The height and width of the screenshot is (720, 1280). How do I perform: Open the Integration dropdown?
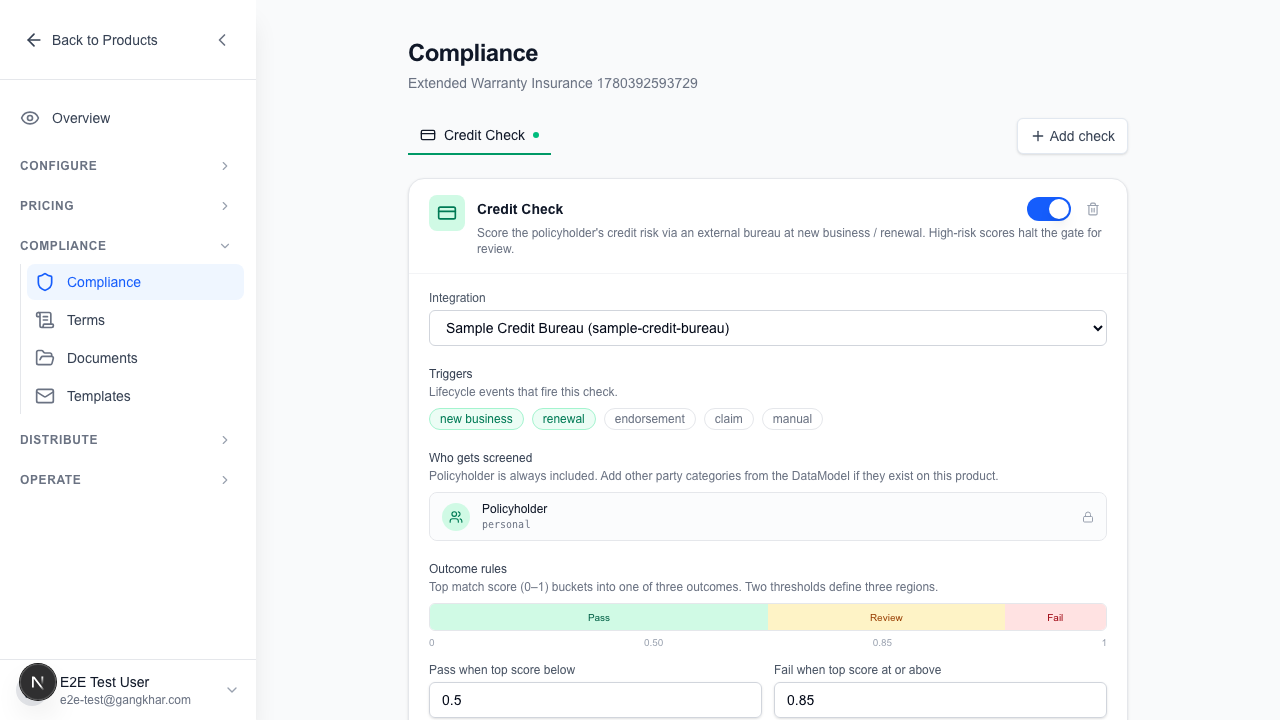768,328
